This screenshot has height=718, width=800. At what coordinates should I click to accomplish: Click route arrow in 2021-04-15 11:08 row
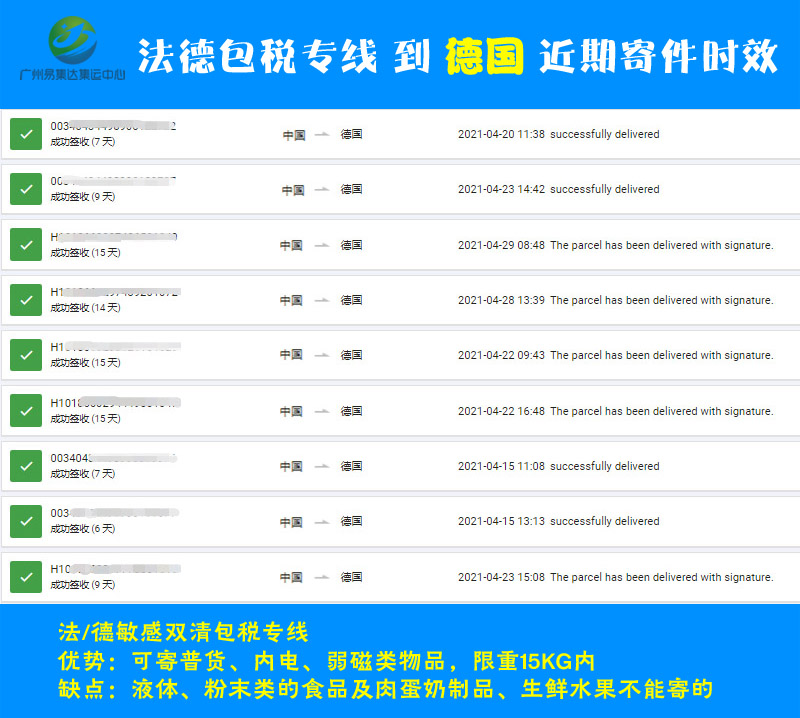321,466
